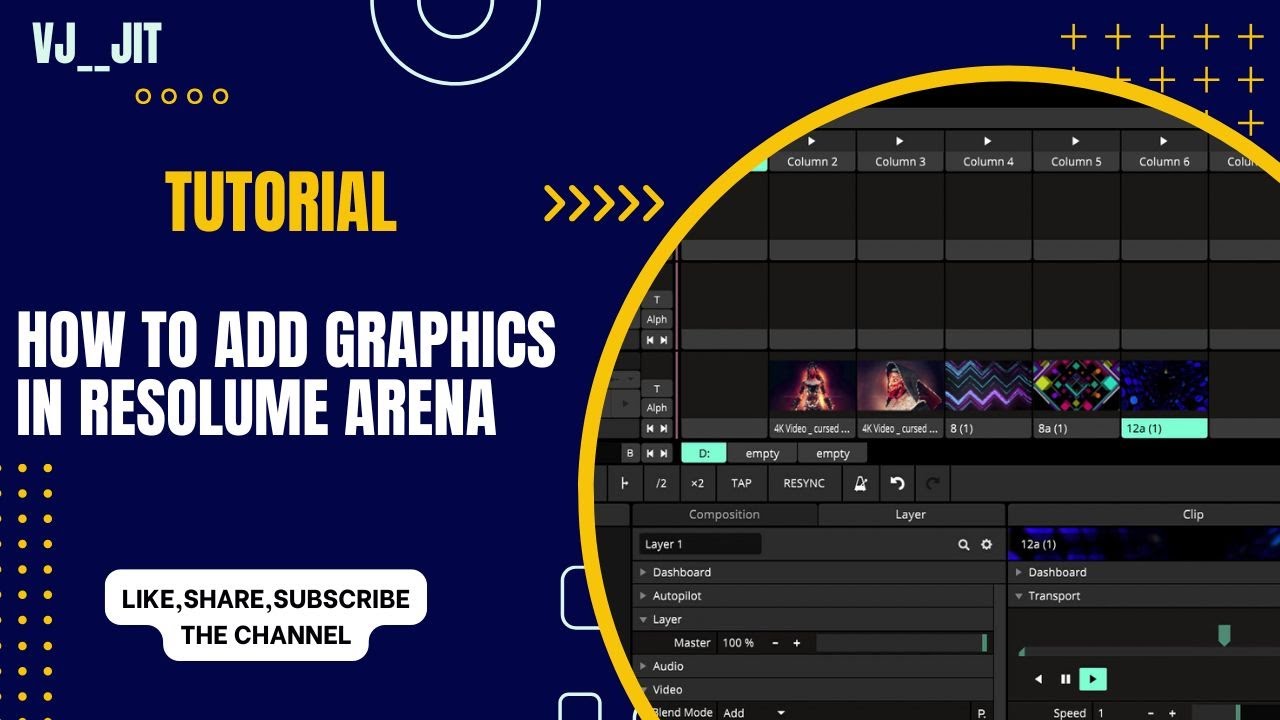Play clip forward in Transport
1280x720 pixels.
click(1093, 679)
